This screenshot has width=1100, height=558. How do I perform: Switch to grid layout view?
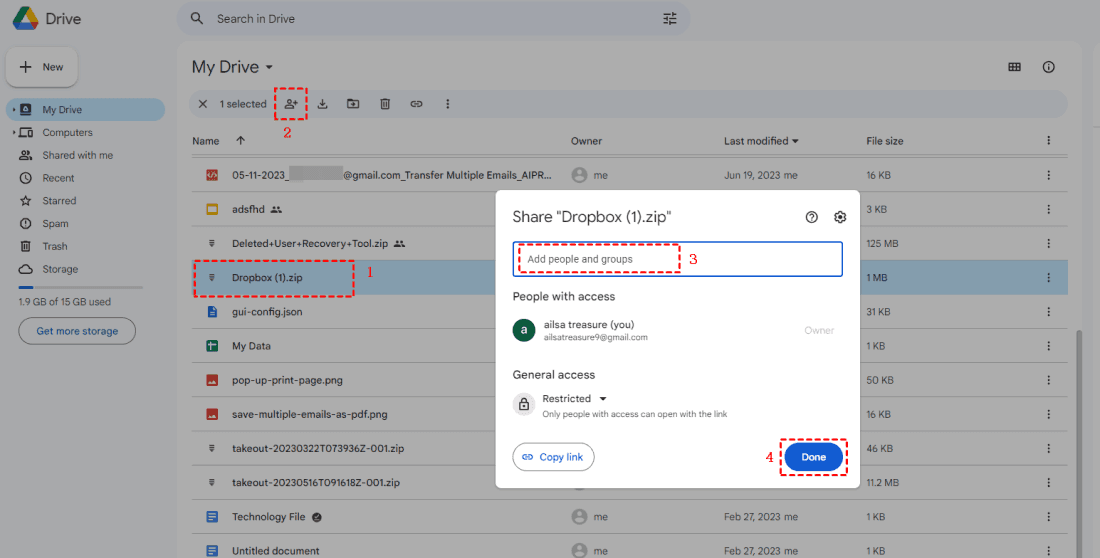[1014, 67]
